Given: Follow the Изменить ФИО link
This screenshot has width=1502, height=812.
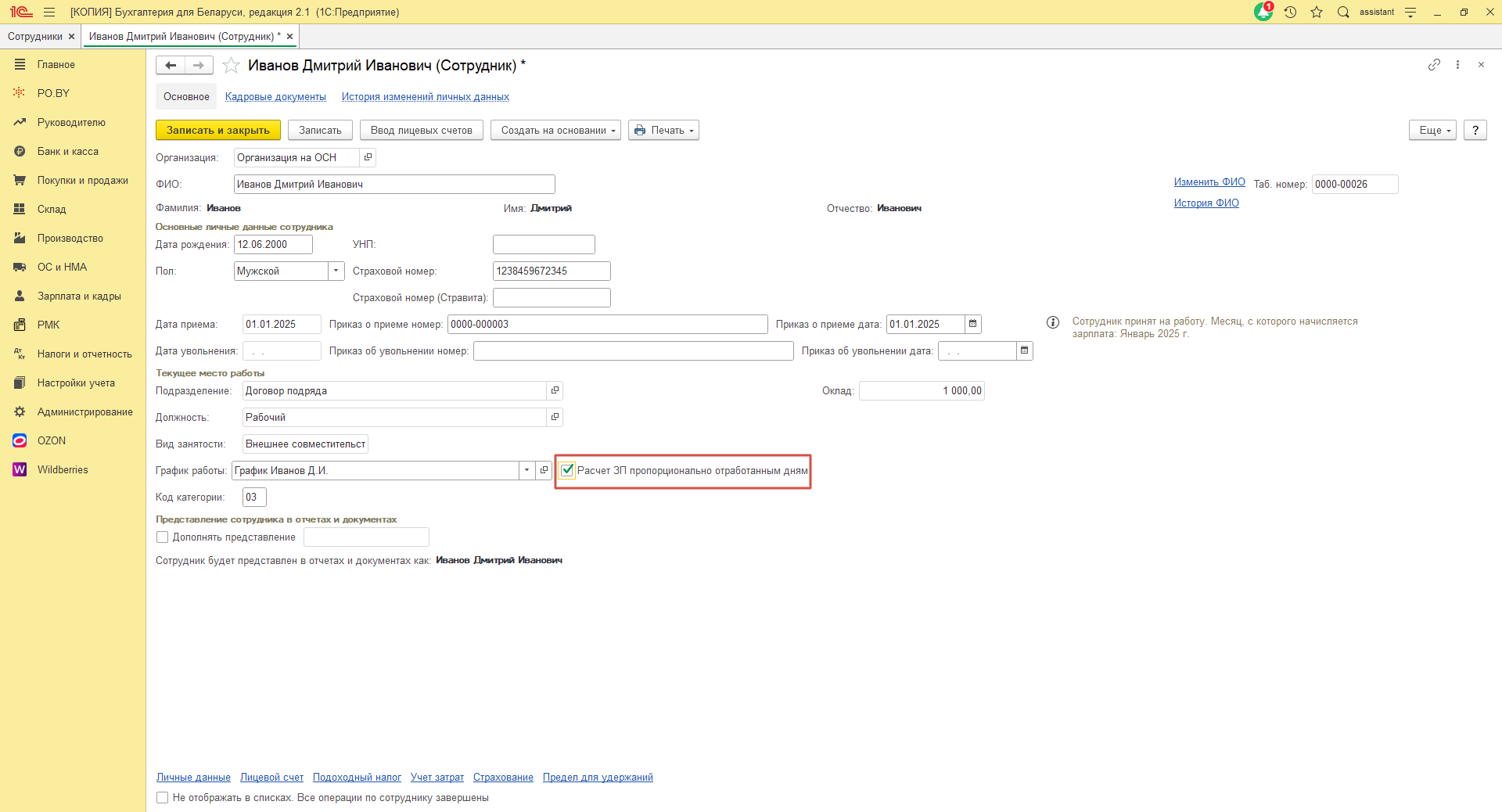Looking at the screenshot, I should (x=1209, y=182).
